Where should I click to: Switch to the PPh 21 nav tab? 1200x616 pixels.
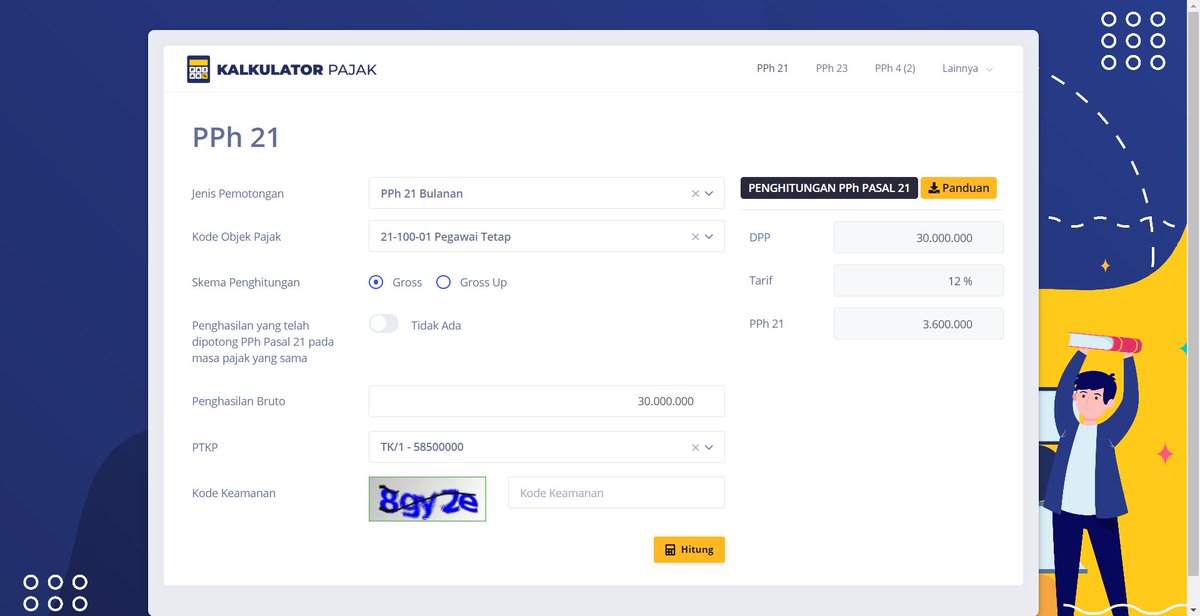point(772,69)
